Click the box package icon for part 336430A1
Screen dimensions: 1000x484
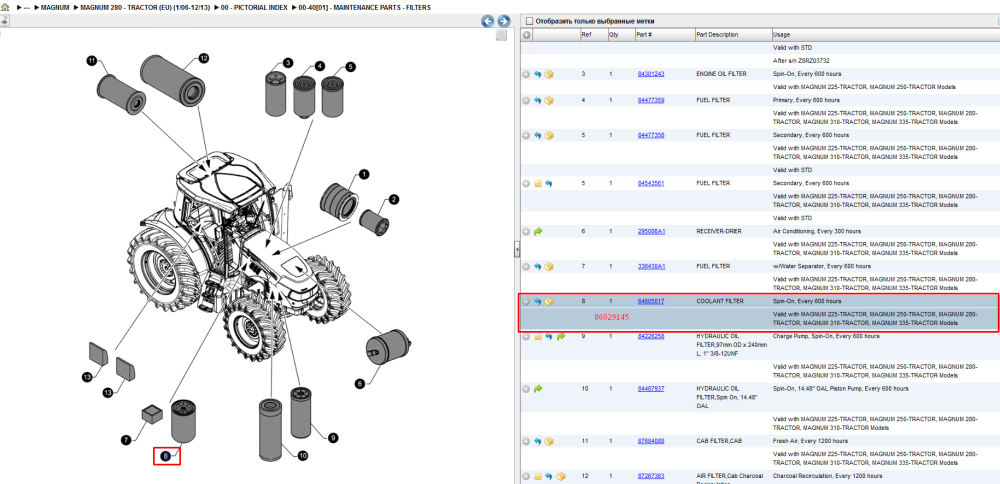tap(549, 267)
